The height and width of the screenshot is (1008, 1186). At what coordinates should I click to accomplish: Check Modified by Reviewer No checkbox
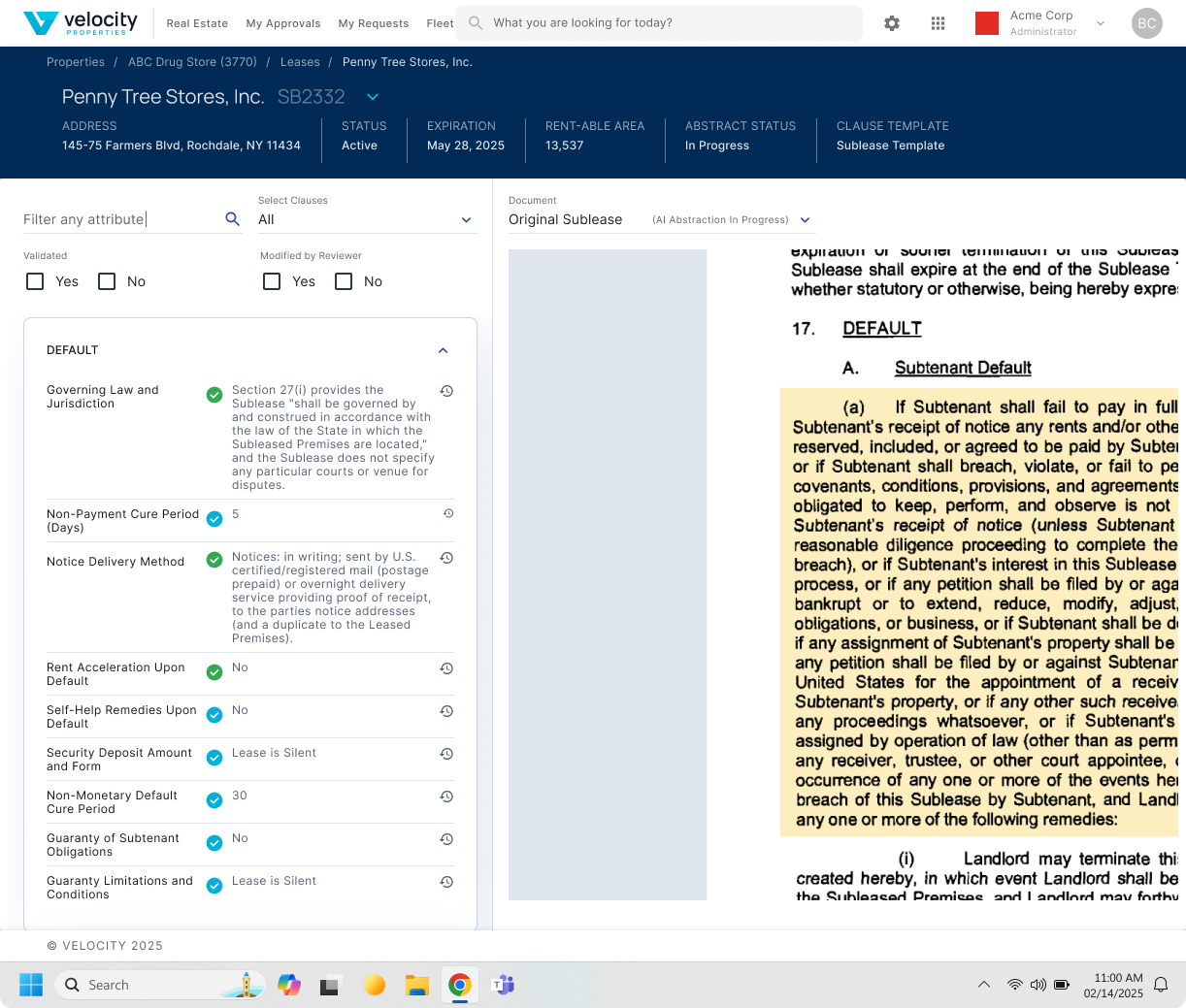click(344, 281)
